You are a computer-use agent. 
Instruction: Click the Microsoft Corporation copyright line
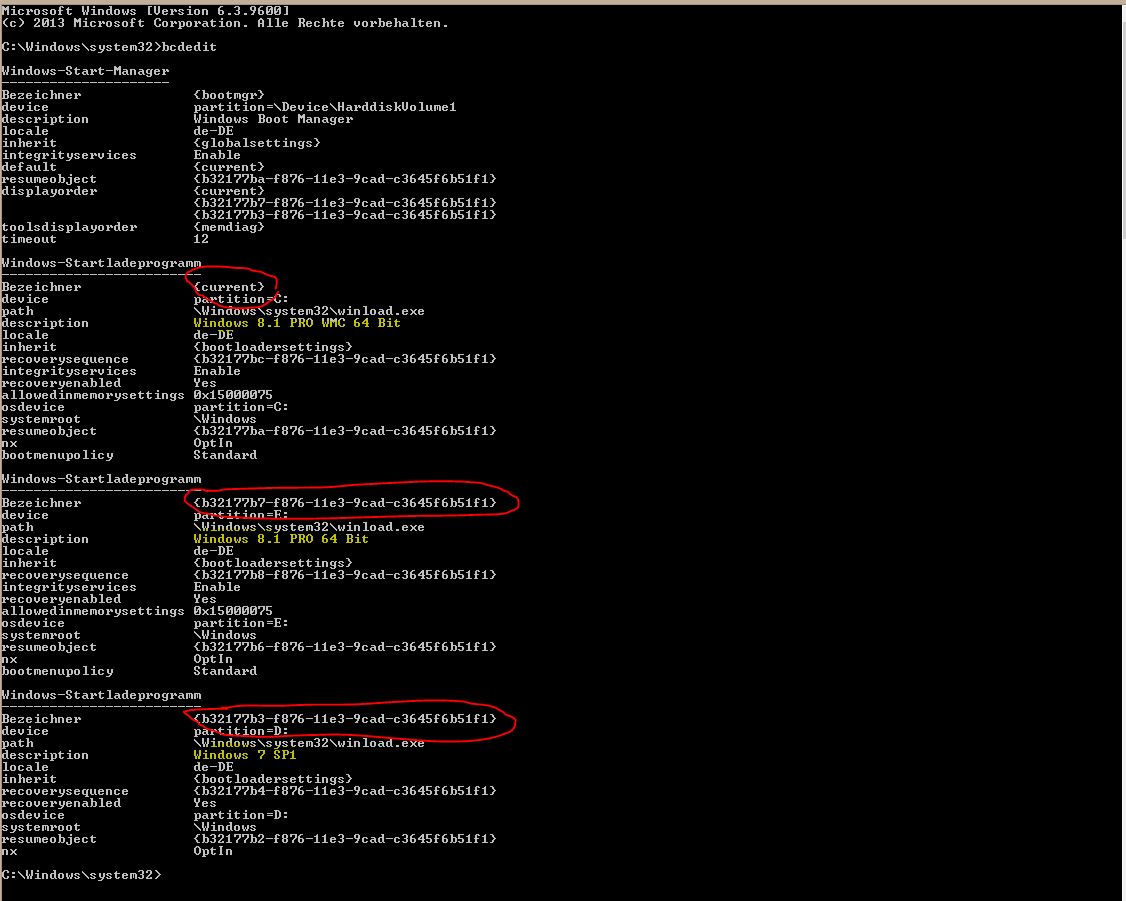pyautogui.click(x=225, y=23)
